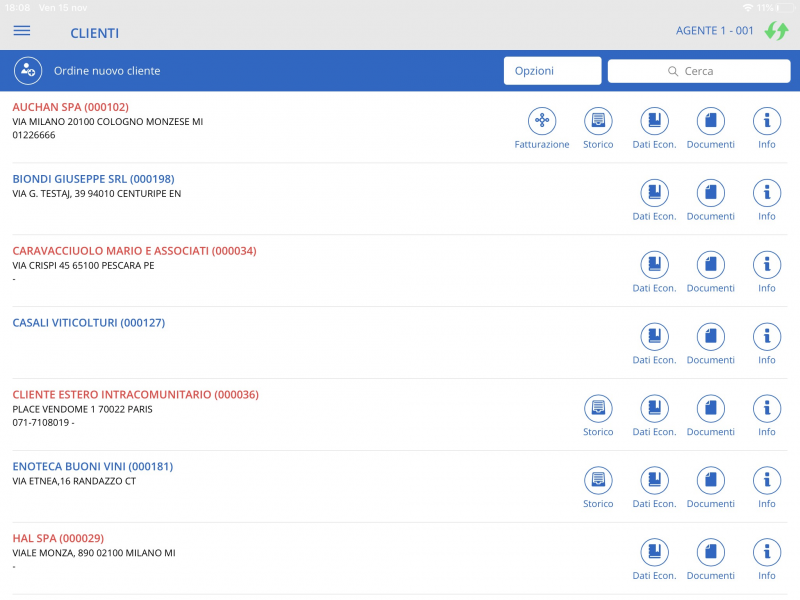Start Ordine nuovo cliente
Screen dimensions: 800x600
click(110, 71)
